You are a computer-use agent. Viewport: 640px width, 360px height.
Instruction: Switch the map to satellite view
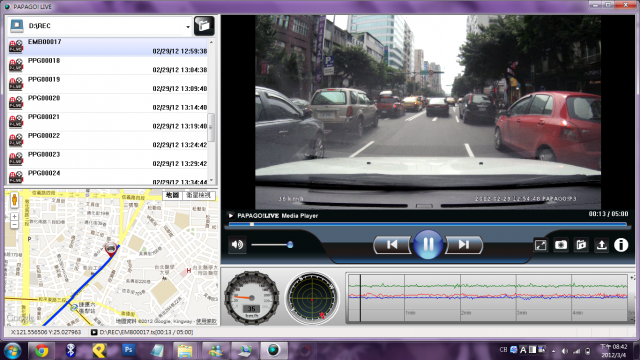(x=199, y=195)
